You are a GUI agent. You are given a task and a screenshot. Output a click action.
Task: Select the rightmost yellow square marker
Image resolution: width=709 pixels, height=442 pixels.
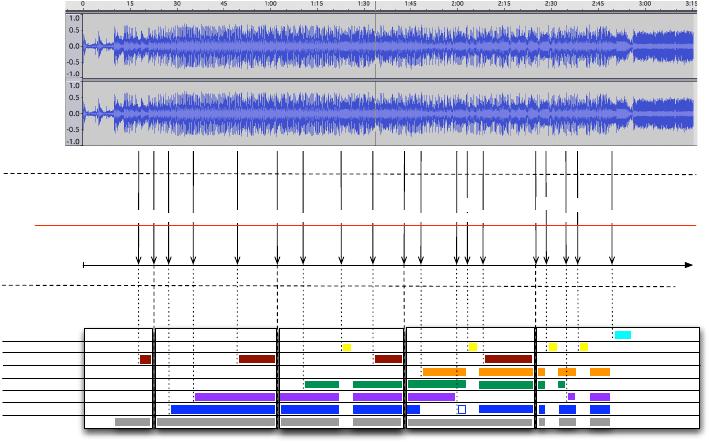point(584,347)
